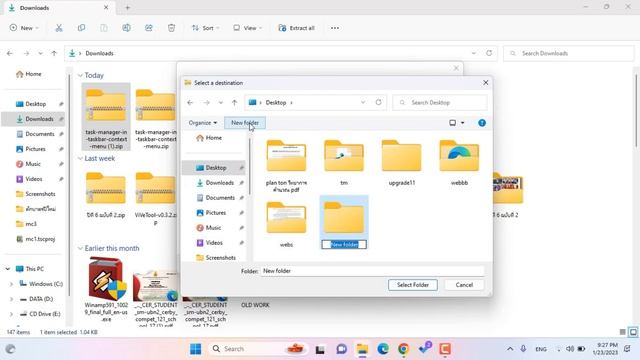Open the webs folder in dialog
The width and height of the screenshot is (640, 360).
pyautogui.click(x=286, y=224)
